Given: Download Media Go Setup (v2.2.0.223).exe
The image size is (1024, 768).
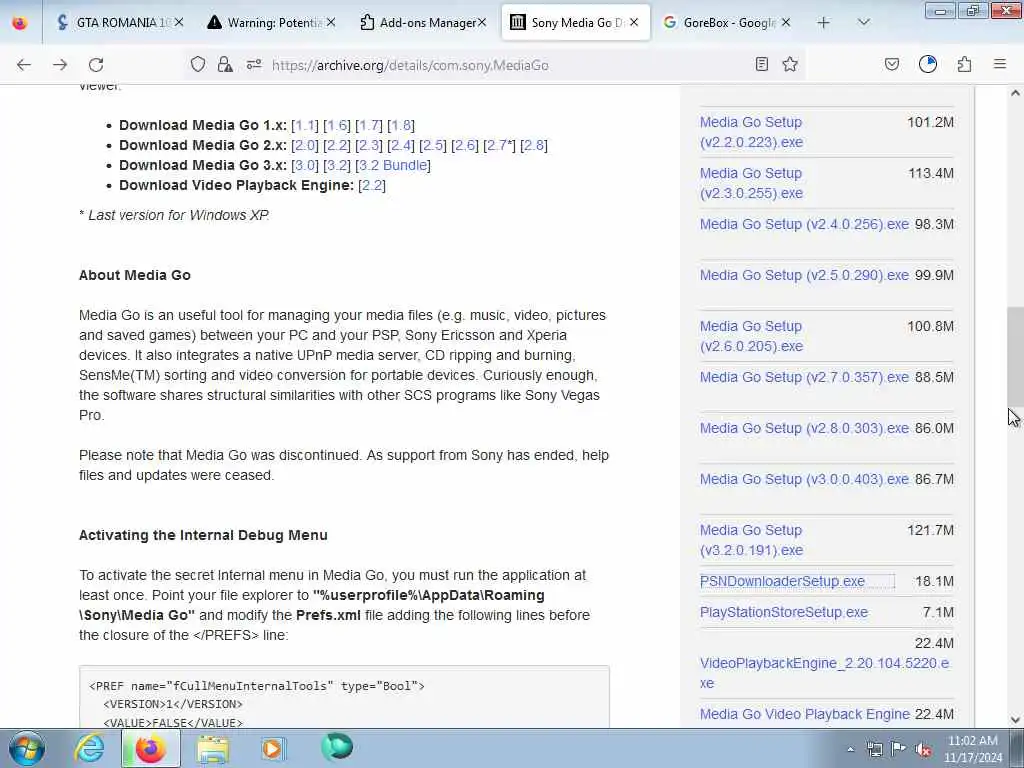Looking at the screenshot, I should tap(751, 132).
